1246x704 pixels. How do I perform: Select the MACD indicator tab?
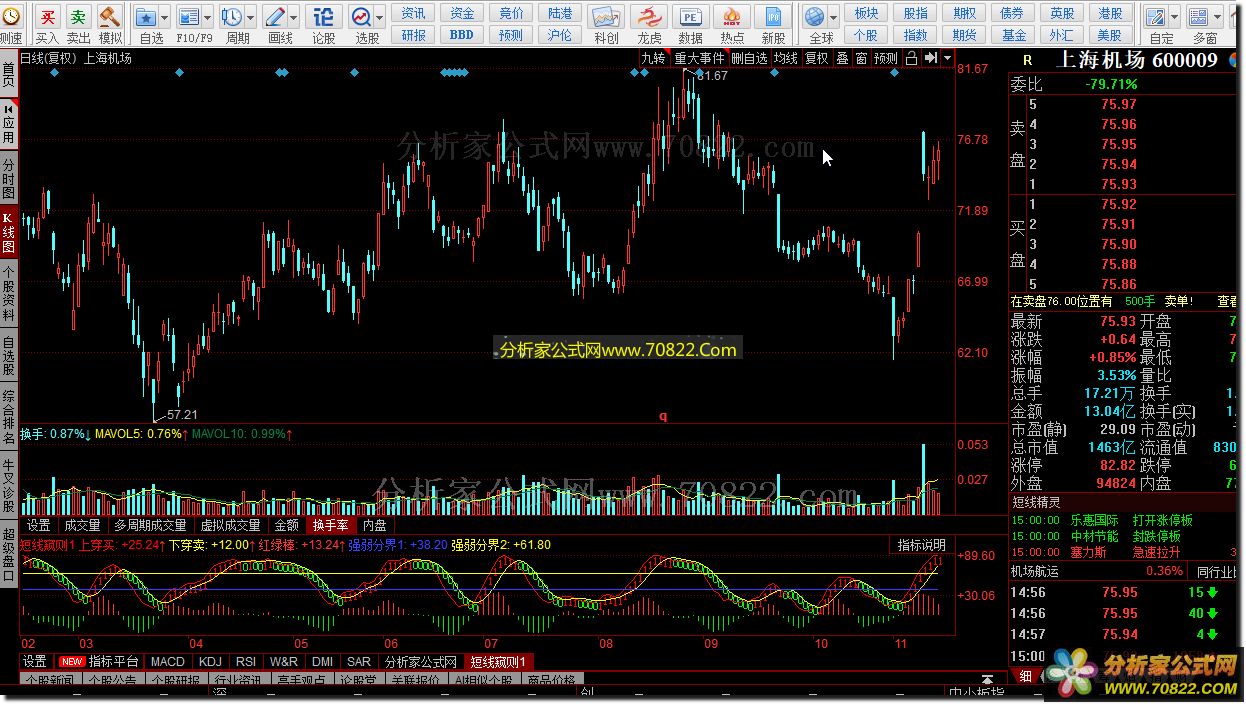pos(168,662)
